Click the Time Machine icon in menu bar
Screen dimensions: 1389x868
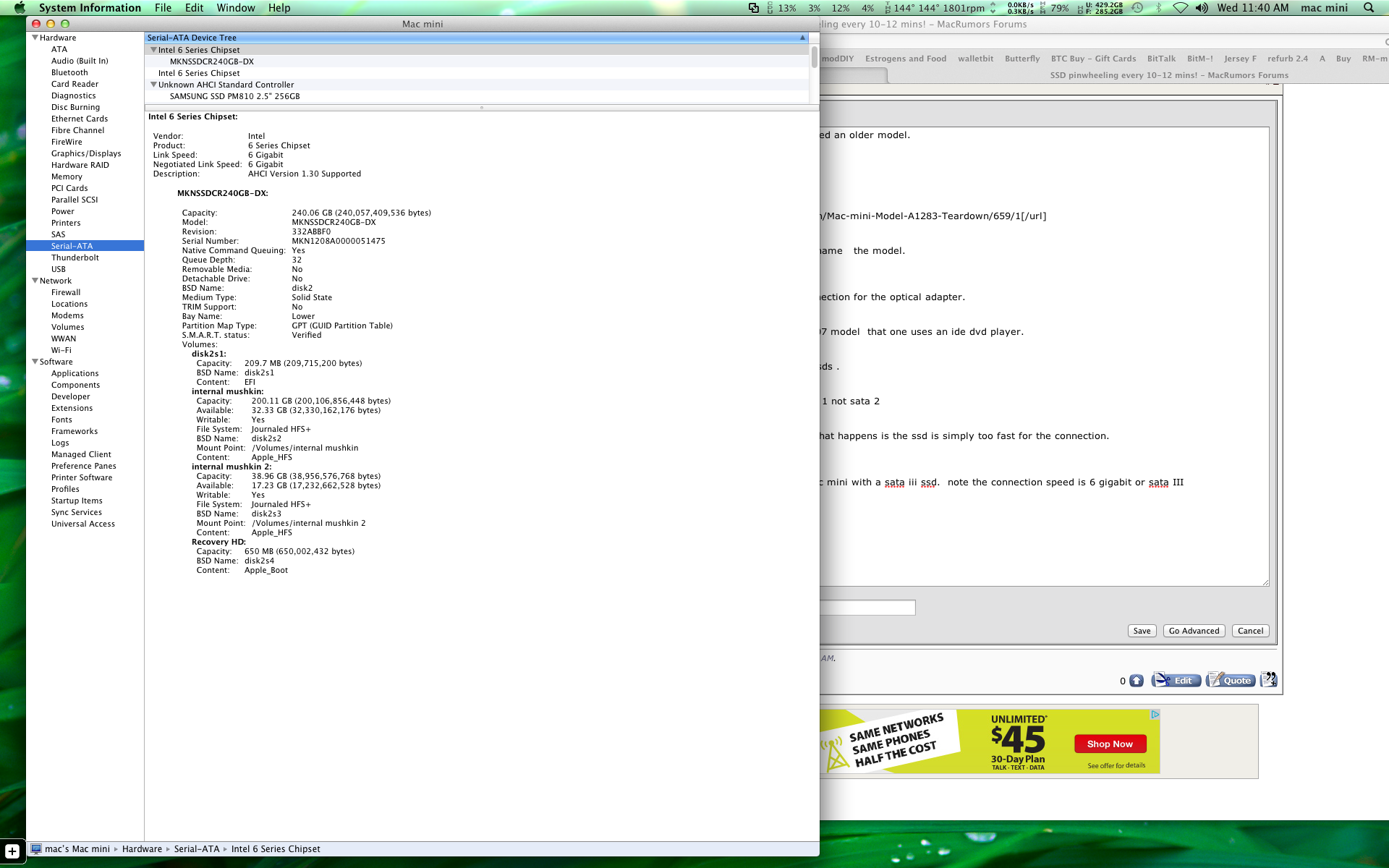pyautogui.click(x=1137, y=8)
